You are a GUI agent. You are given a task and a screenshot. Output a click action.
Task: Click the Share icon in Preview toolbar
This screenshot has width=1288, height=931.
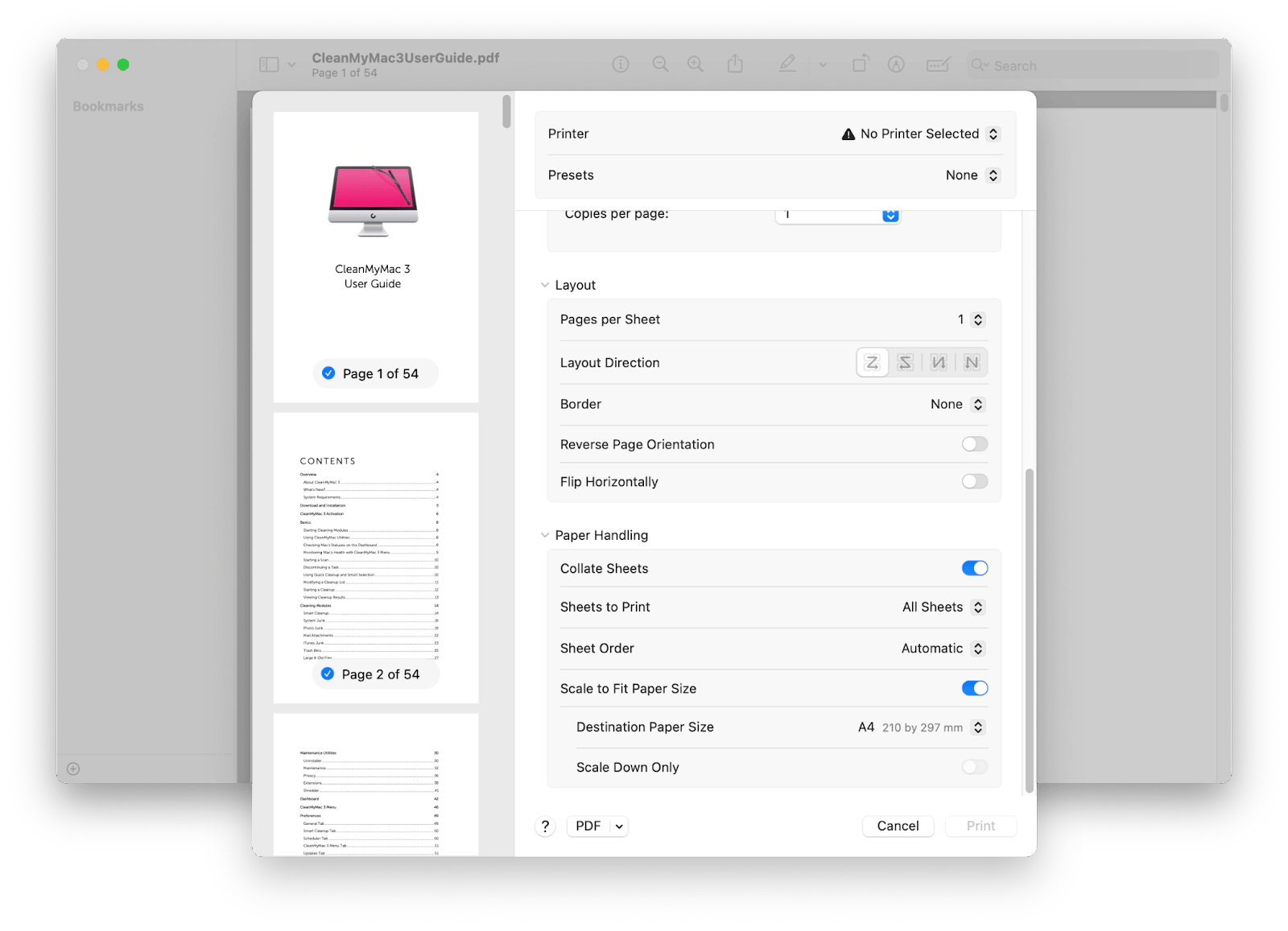click(735, 64)
